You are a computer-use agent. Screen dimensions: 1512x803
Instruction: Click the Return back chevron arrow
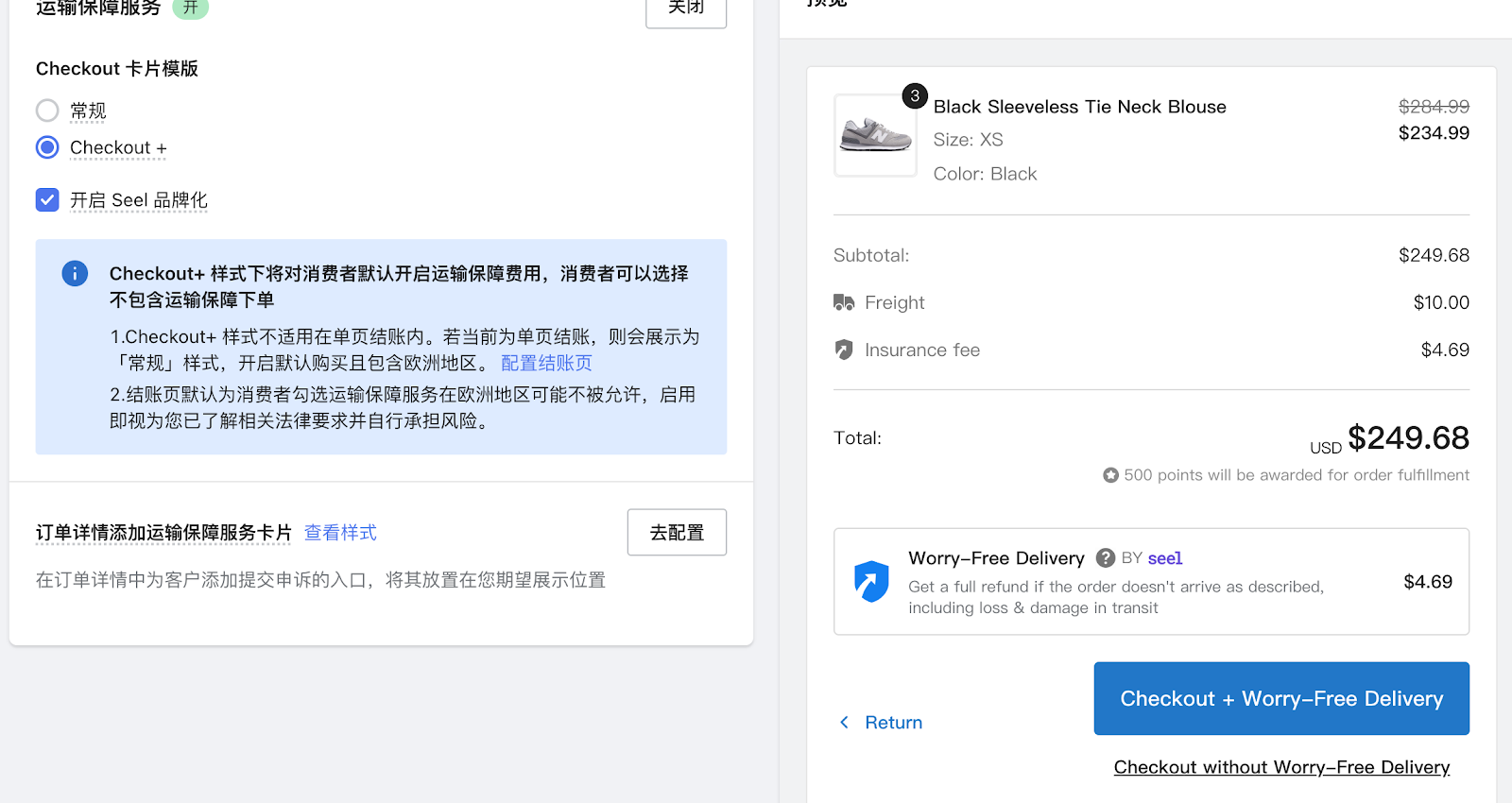[845, 723]
